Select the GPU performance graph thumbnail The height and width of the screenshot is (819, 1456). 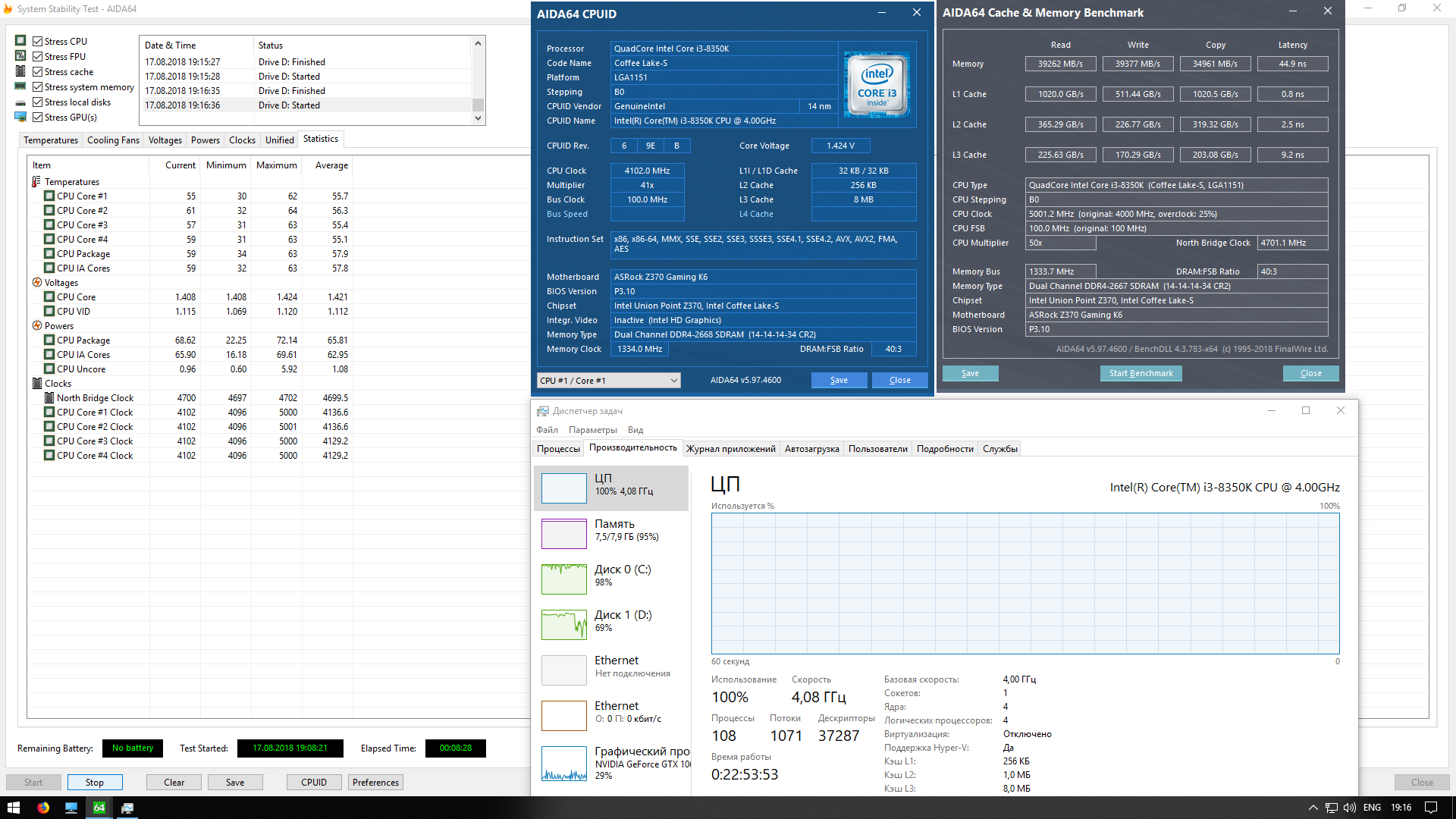(564, 763)
